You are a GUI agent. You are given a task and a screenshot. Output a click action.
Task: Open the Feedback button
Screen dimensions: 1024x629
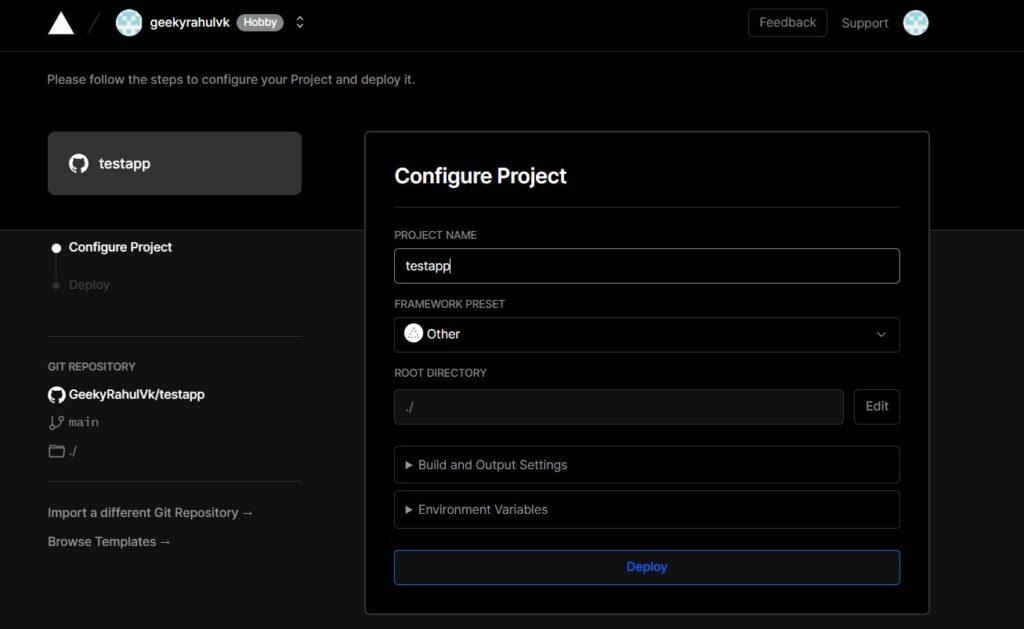pos(787,23)
